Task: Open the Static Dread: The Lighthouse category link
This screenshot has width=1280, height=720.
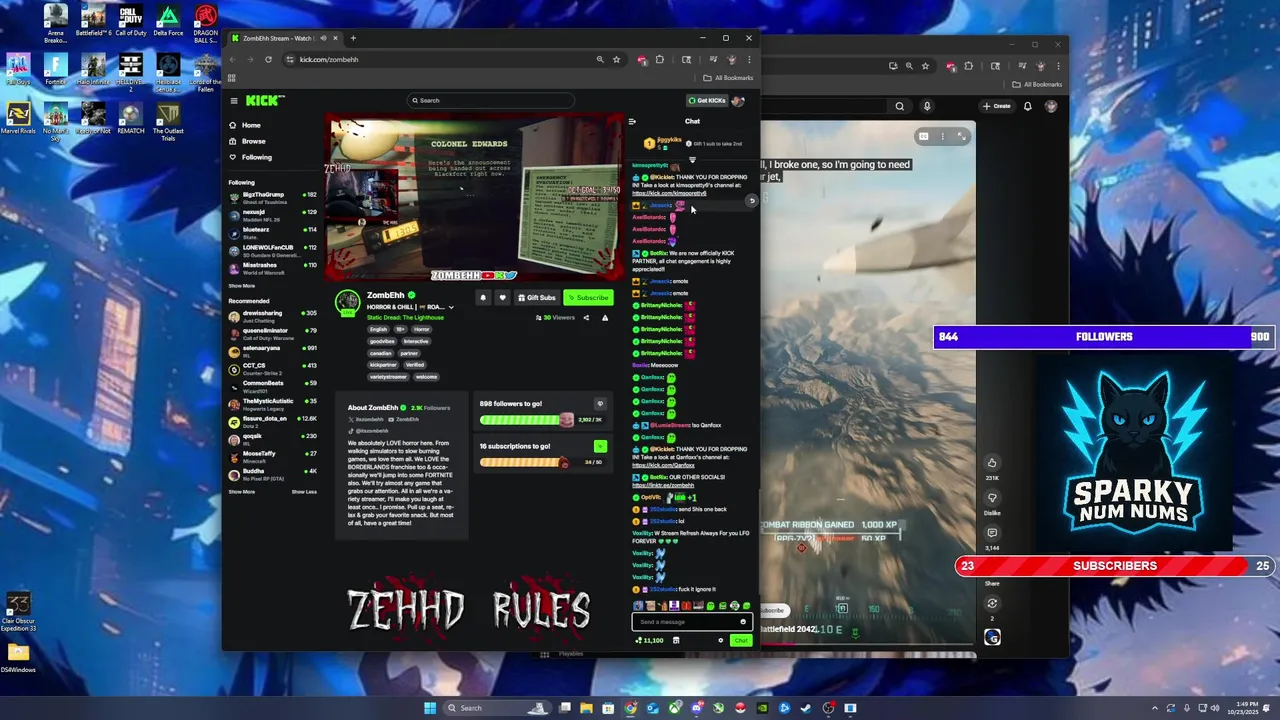Action: (x=405, y=317)
